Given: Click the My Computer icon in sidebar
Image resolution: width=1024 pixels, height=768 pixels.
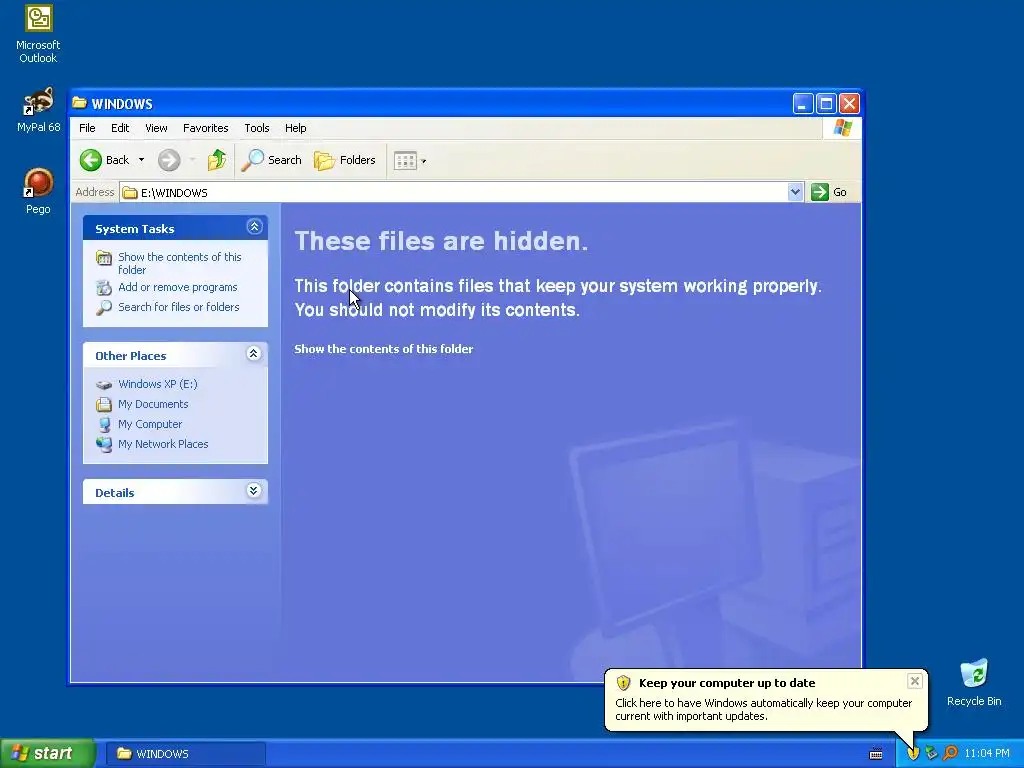Looking at the screenshot, I should 104,424.
